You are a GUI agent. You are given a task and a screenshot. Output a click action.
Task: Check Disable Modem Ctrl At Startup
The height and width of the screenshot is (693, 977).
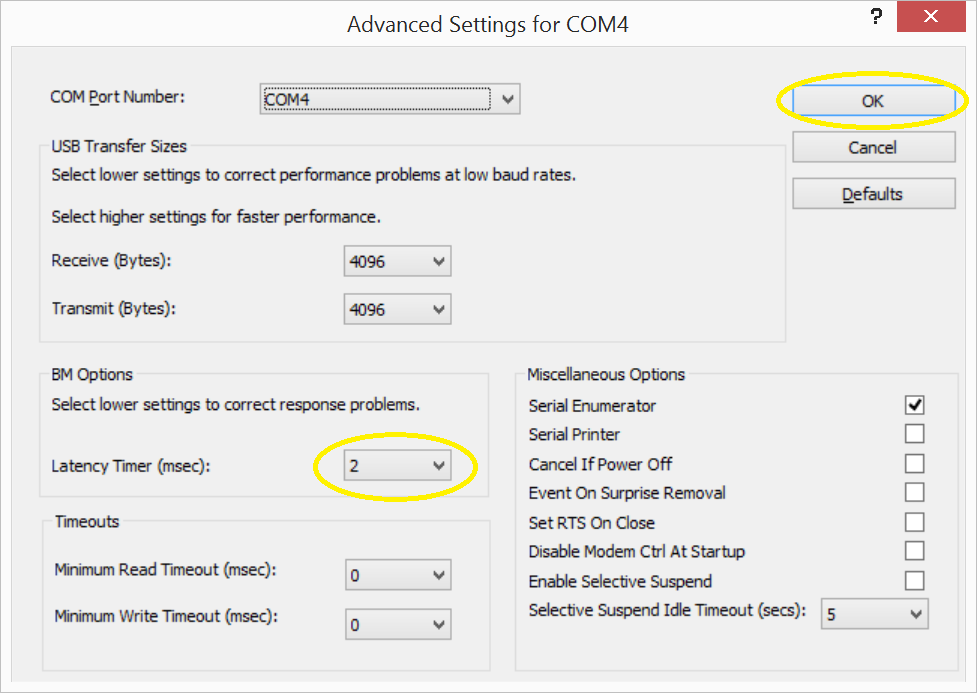pos(914,551)
